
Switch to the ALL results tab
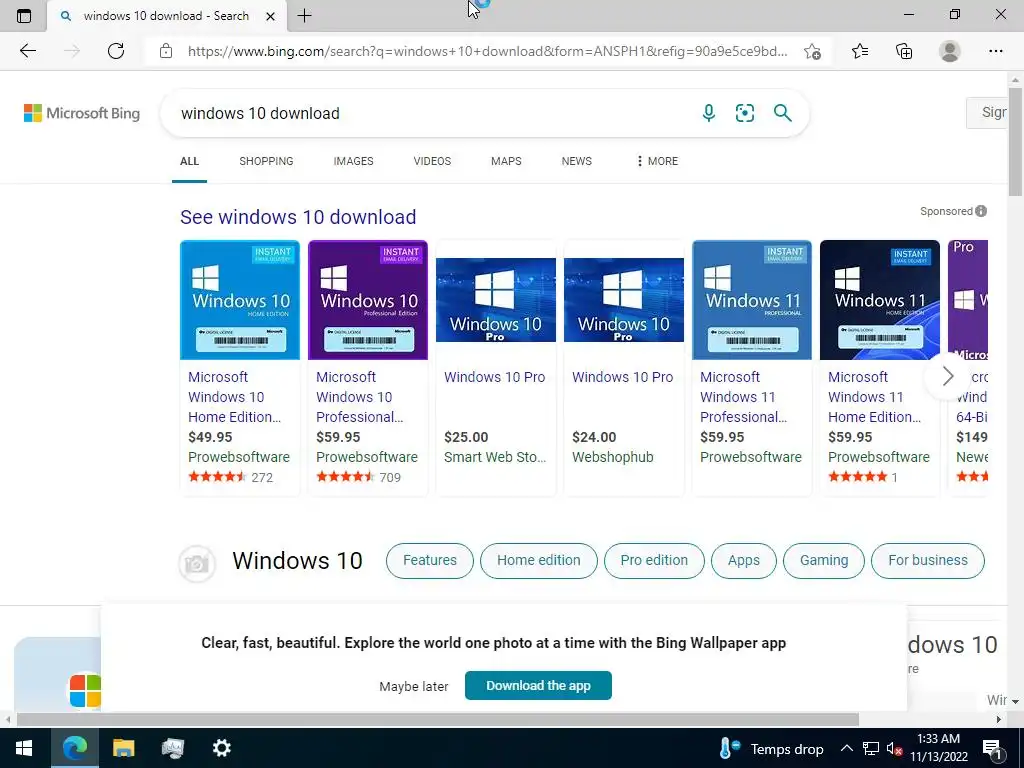(x=189, y=161)
